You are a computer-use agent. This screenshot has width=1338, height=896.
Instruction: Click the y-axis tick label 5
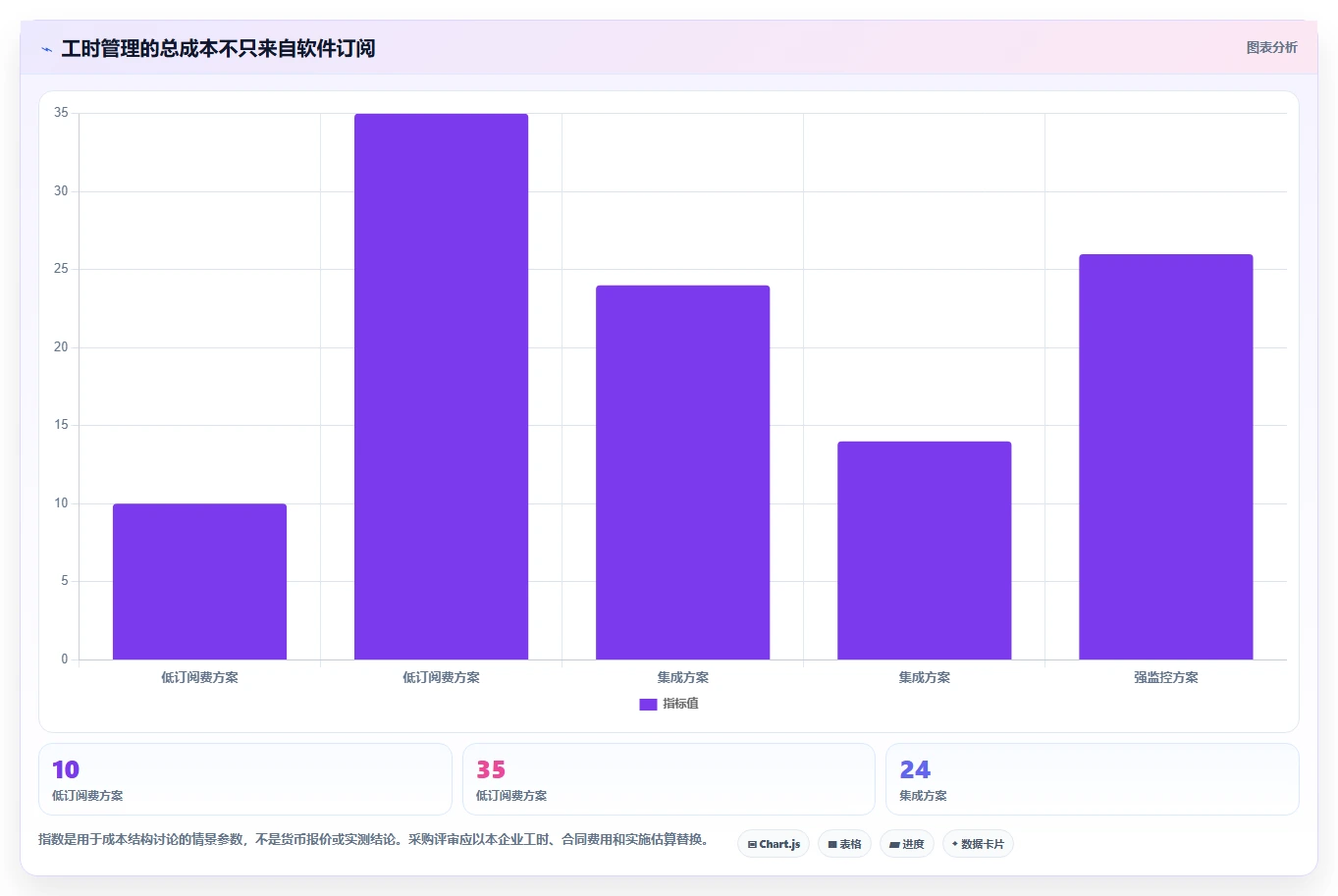pos(65,580)
